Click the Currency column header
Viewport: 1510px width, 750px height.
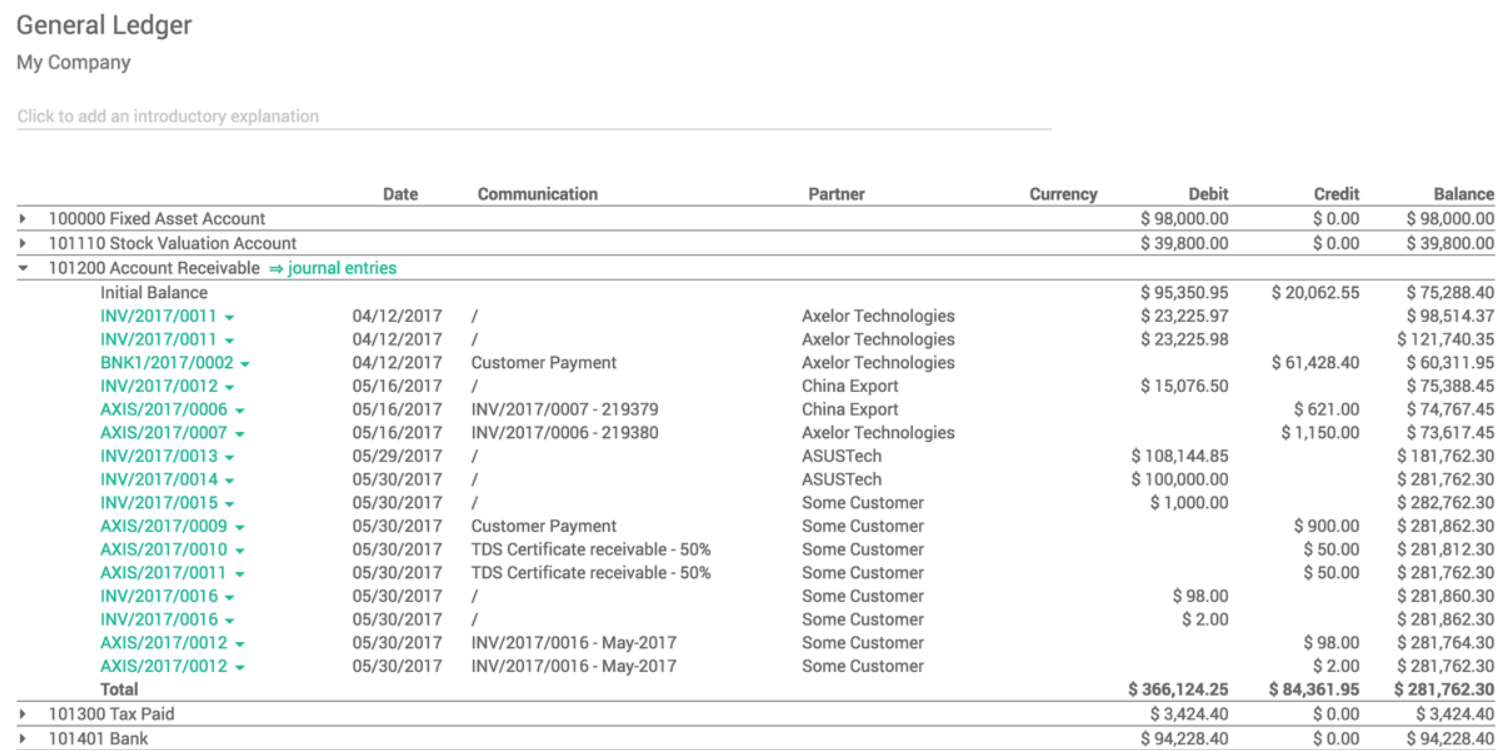point(1063,194)
